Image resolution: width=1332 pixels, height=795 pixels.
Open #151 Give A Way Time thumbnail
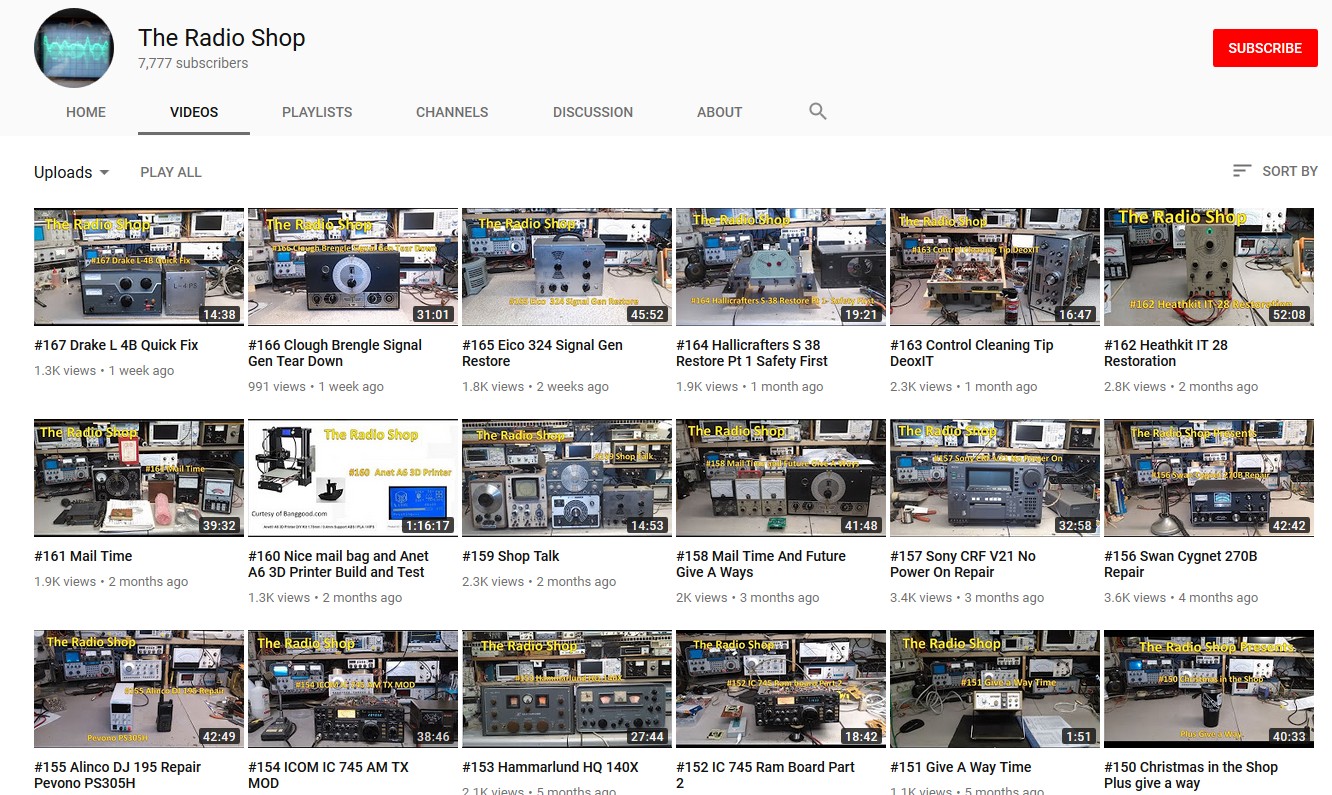click(995, 689)
